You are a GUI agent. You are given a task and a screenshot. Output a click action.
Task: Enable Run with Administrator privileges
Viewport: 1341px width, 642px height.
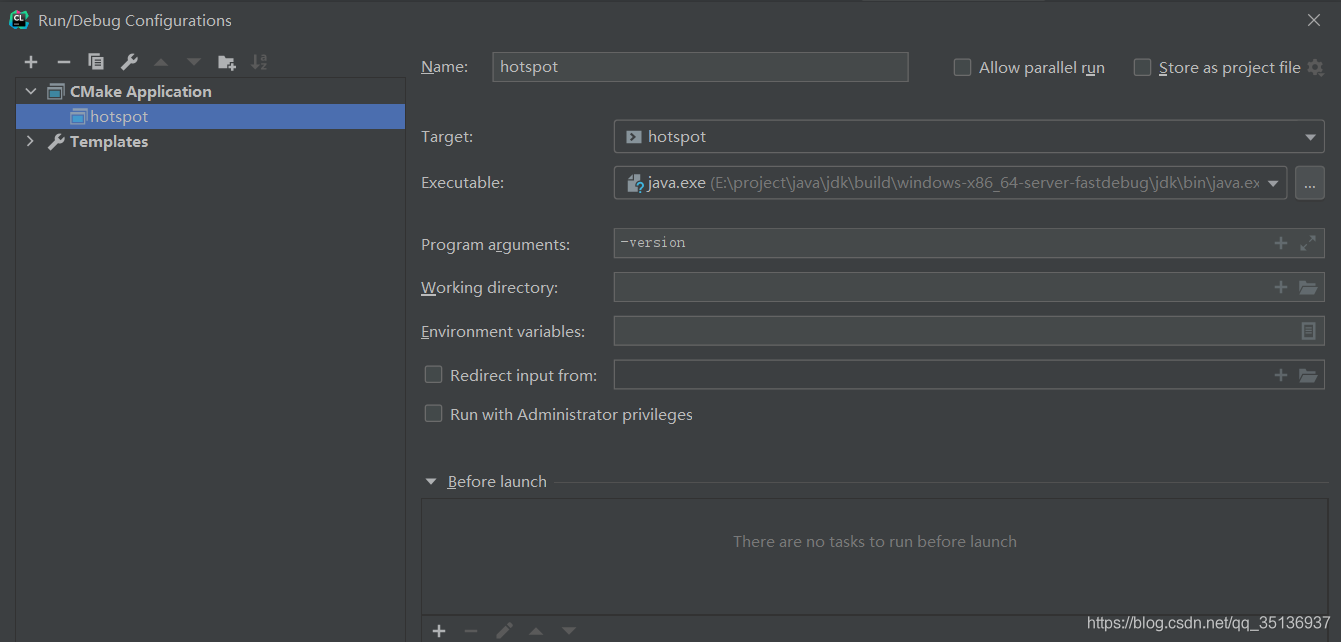433,413
